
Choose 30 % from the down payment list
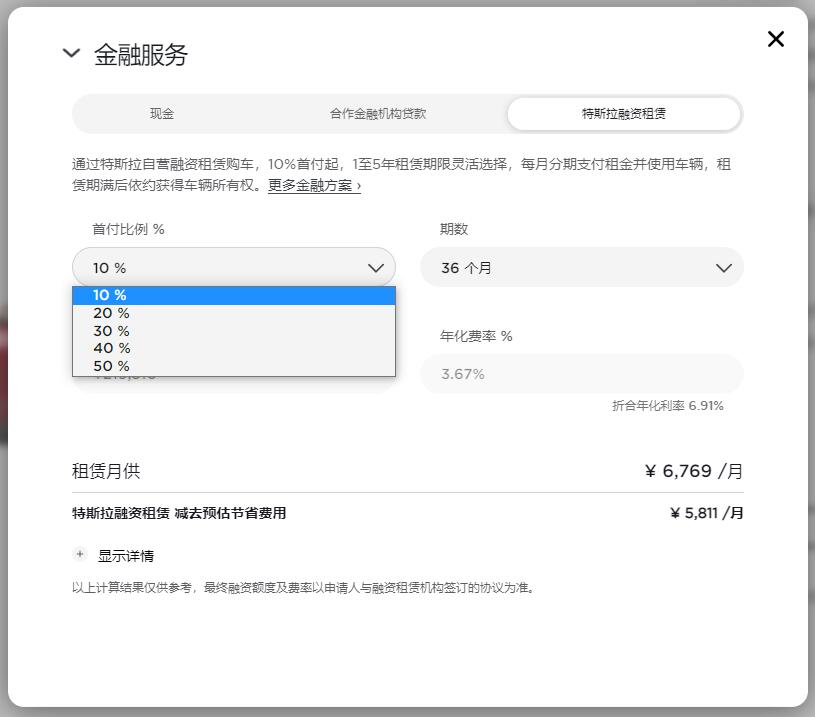coord(112,330)
